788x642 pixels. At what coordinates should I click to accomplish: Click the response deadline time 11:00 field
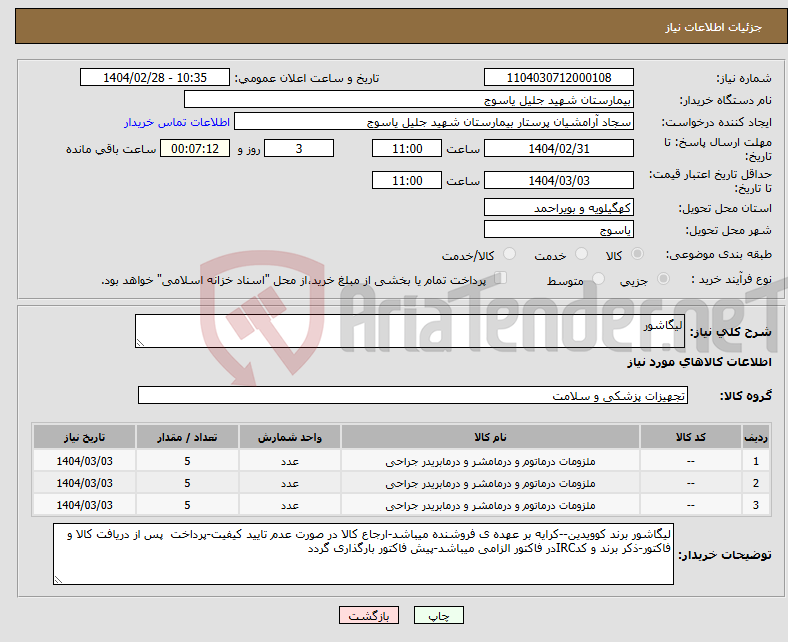tap(407, 148)
